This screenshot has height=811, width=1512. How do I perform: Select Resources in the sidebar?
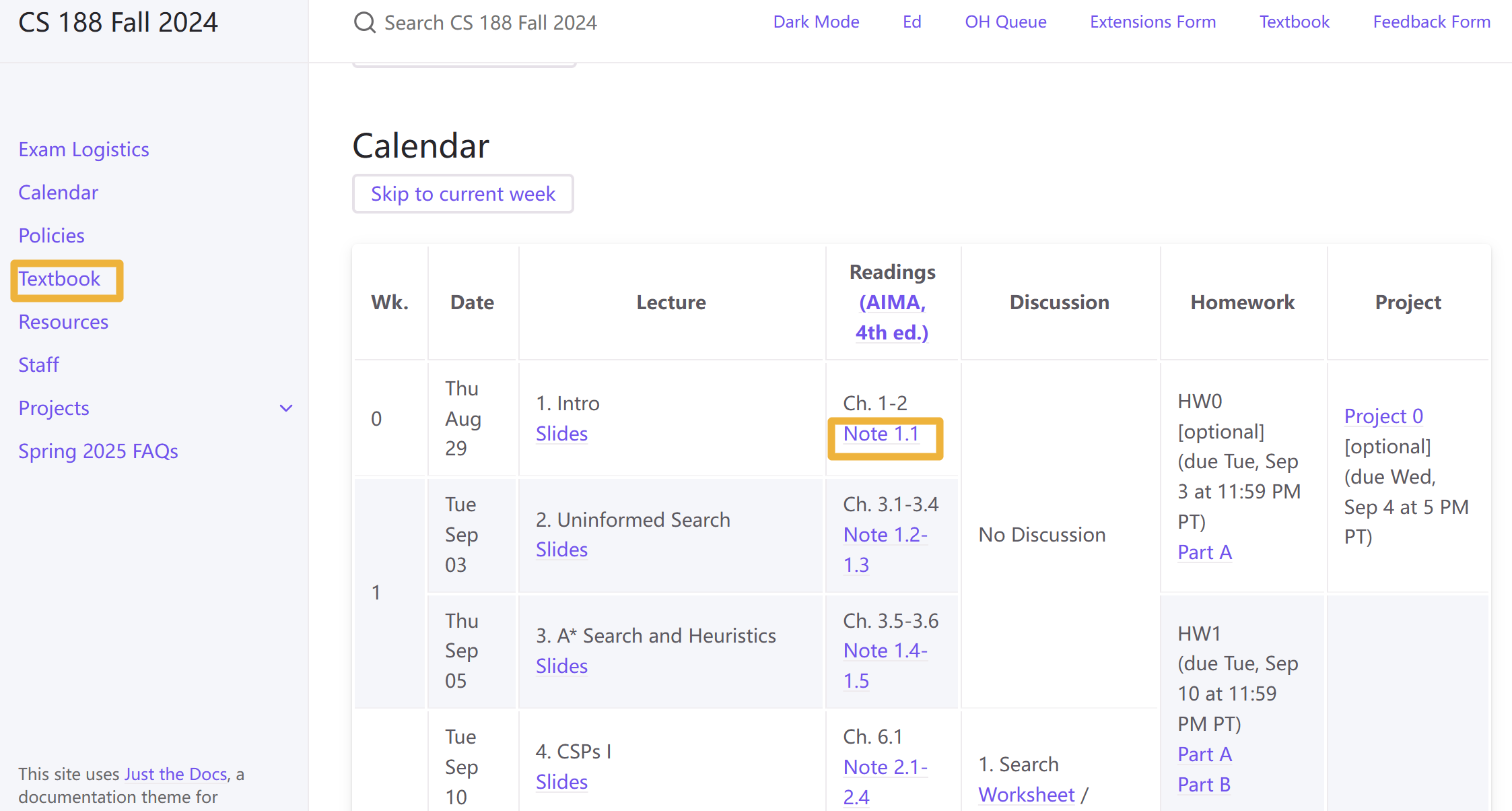[x=63, y=322]
